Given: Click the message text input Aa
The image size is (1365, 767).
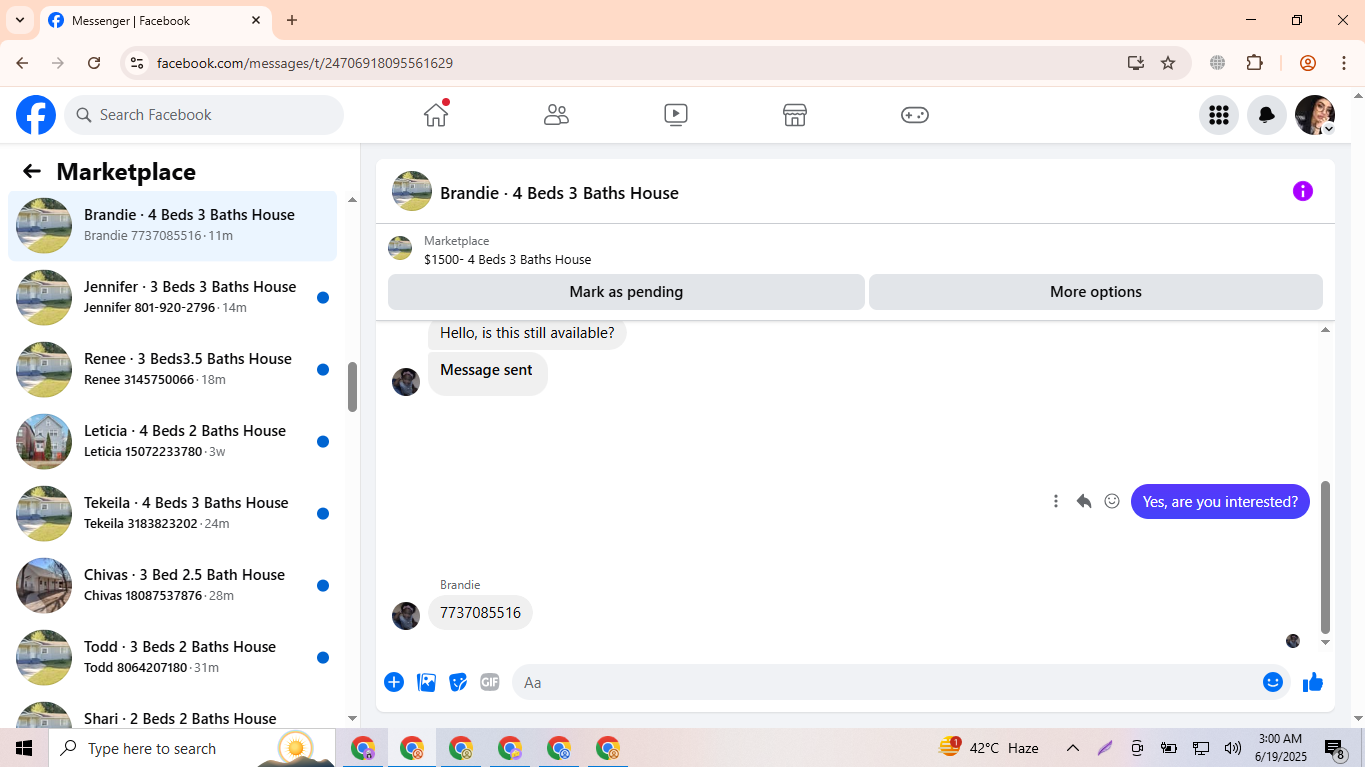Looking at the screenshot, I should tap(885, 682).
